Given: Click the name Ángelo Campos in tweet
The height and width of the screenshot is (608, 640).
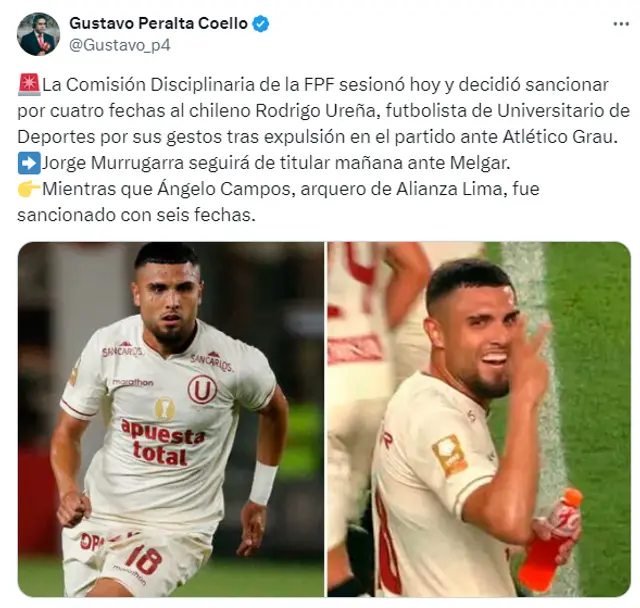Looking at the screenshot, I should pyautogui.click(x=226, y=189).
